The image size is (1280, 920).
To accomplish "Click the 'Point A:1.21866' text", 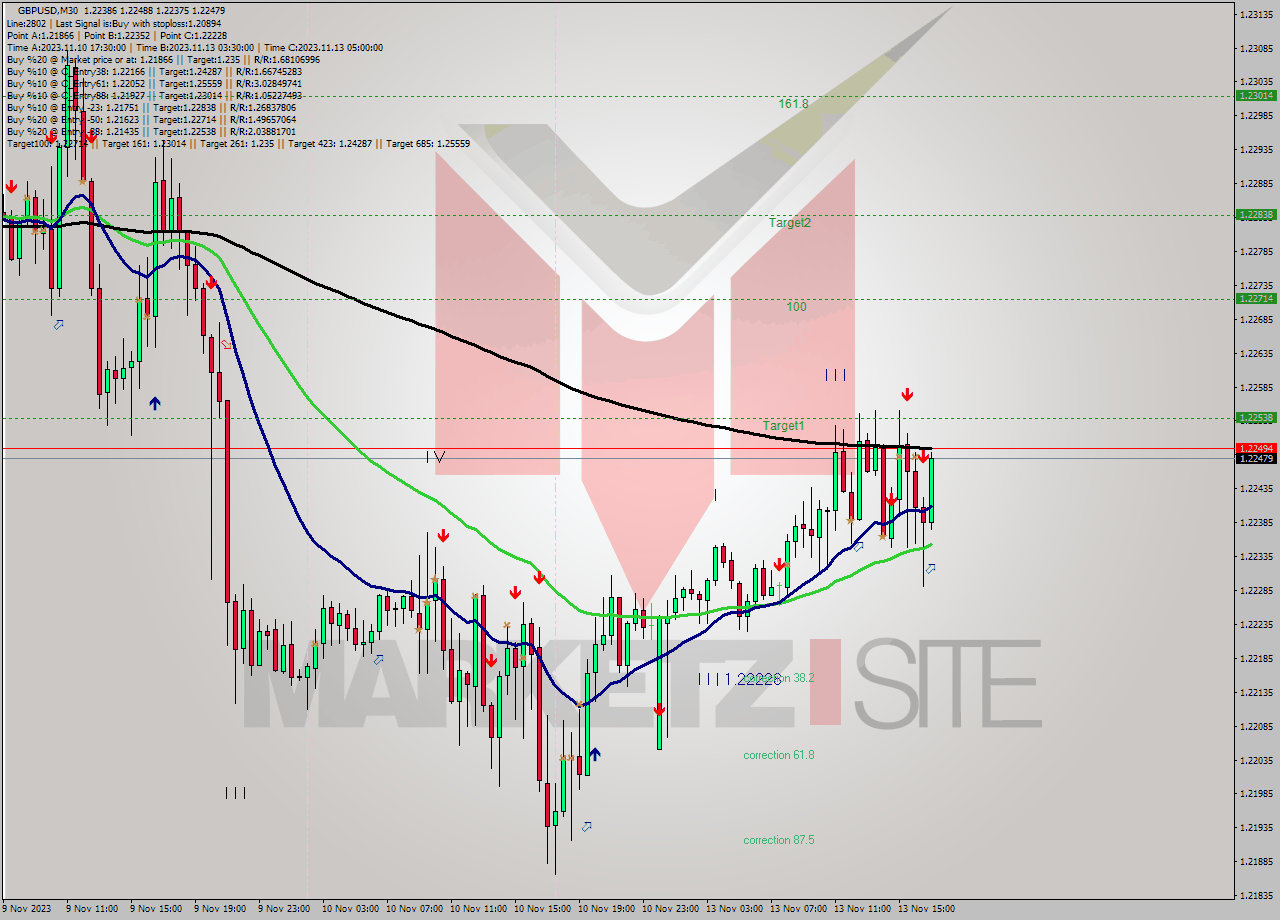I will click(x=41, y=35).
